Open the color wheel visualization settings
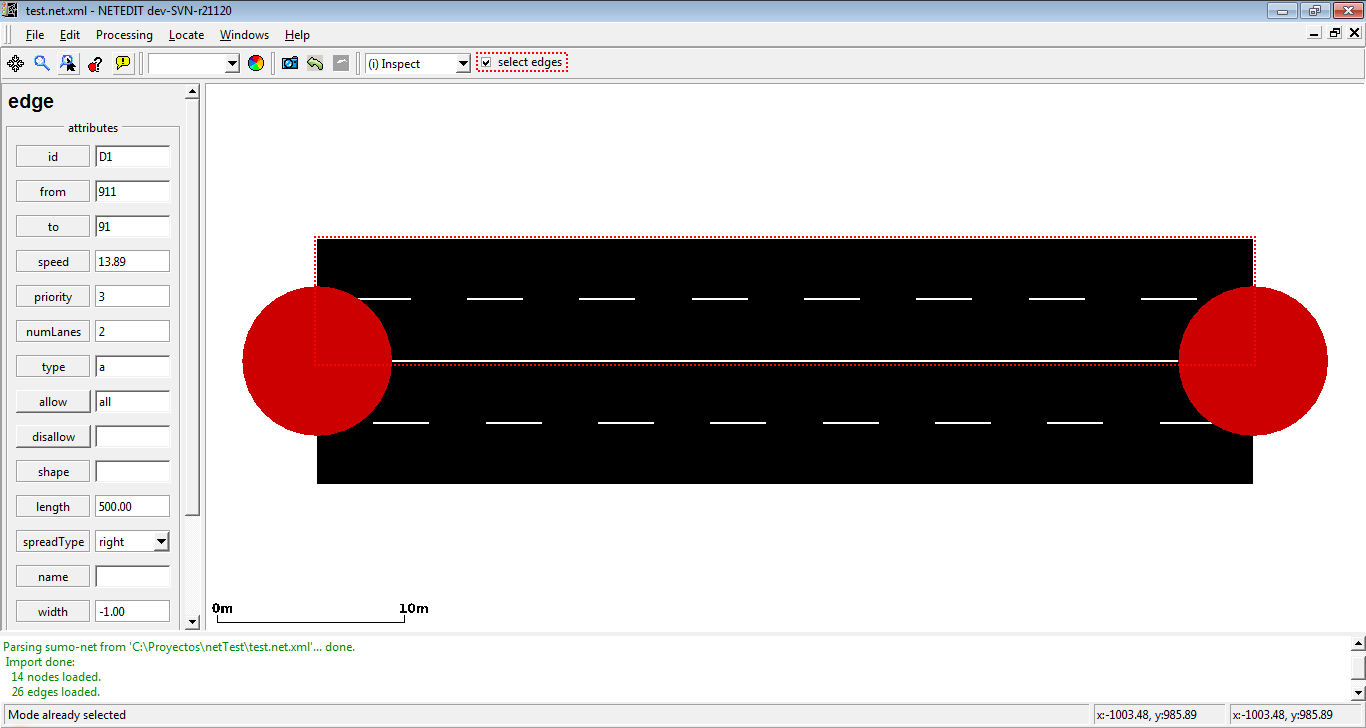Viewport: 1366px width, 728px height. pyautogui.click(x=256, y=63)
